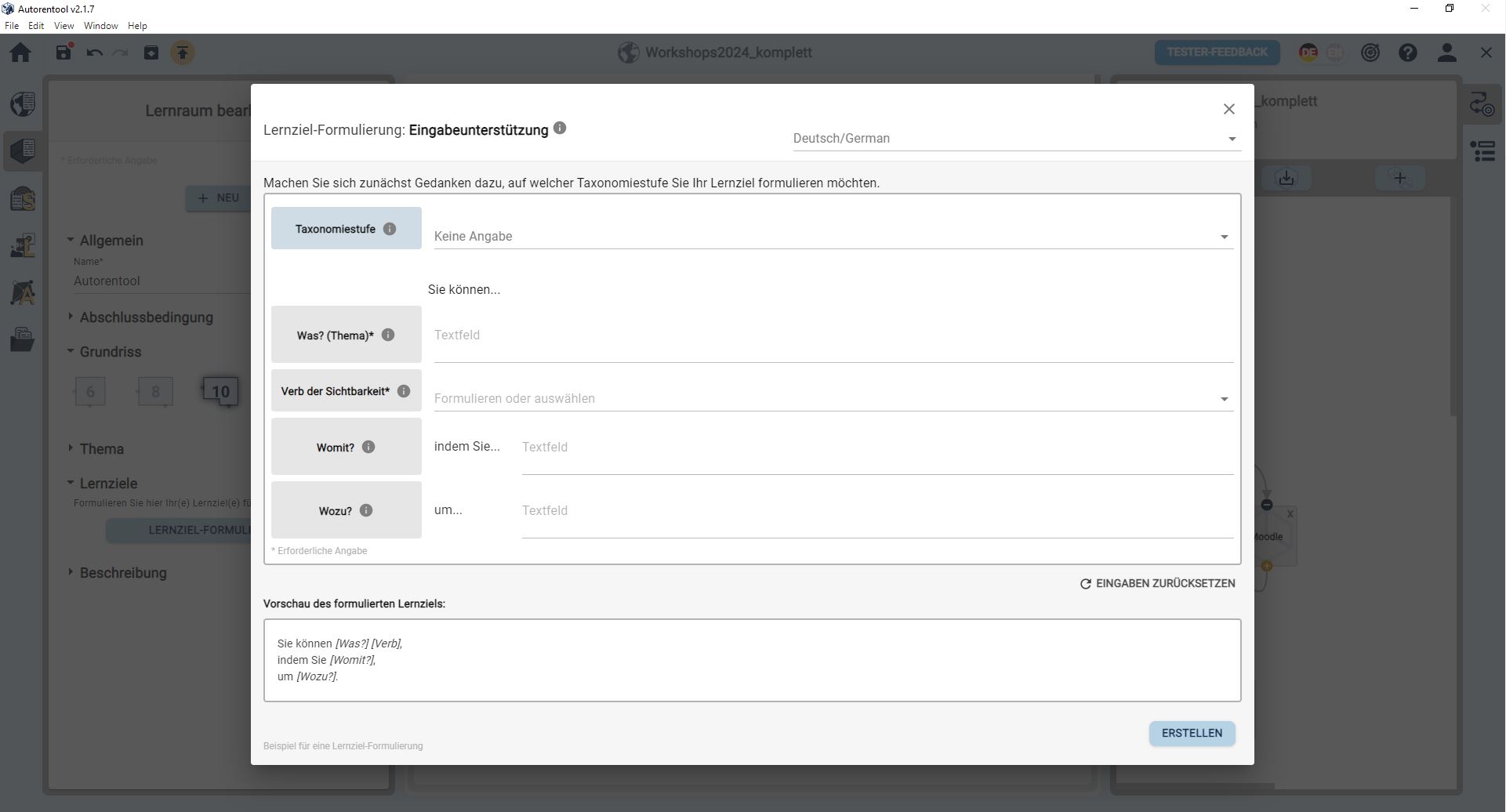Click the ERSTELLEN button
Screen dimensions: 1506x812
pos(1192,734)
